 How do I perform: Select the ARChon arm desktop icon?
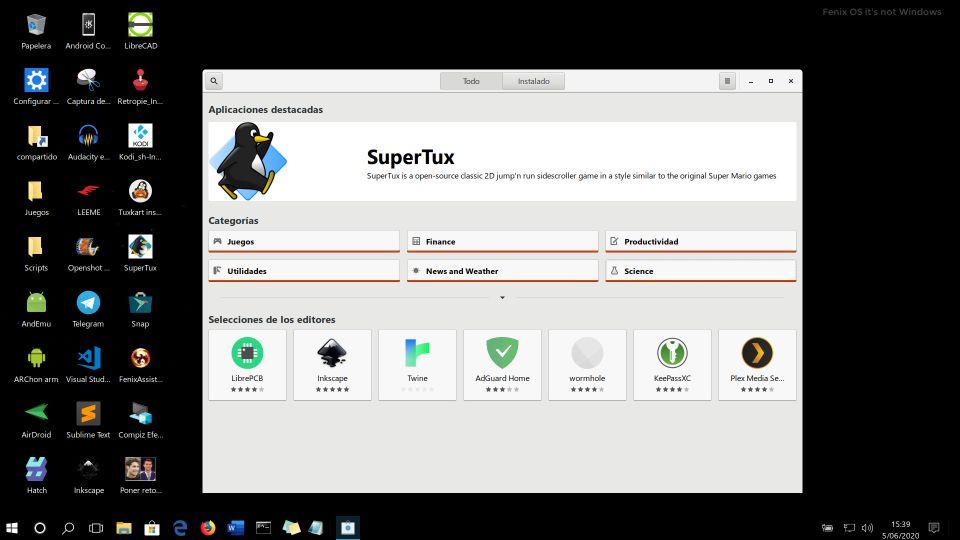tap(36, 366)
